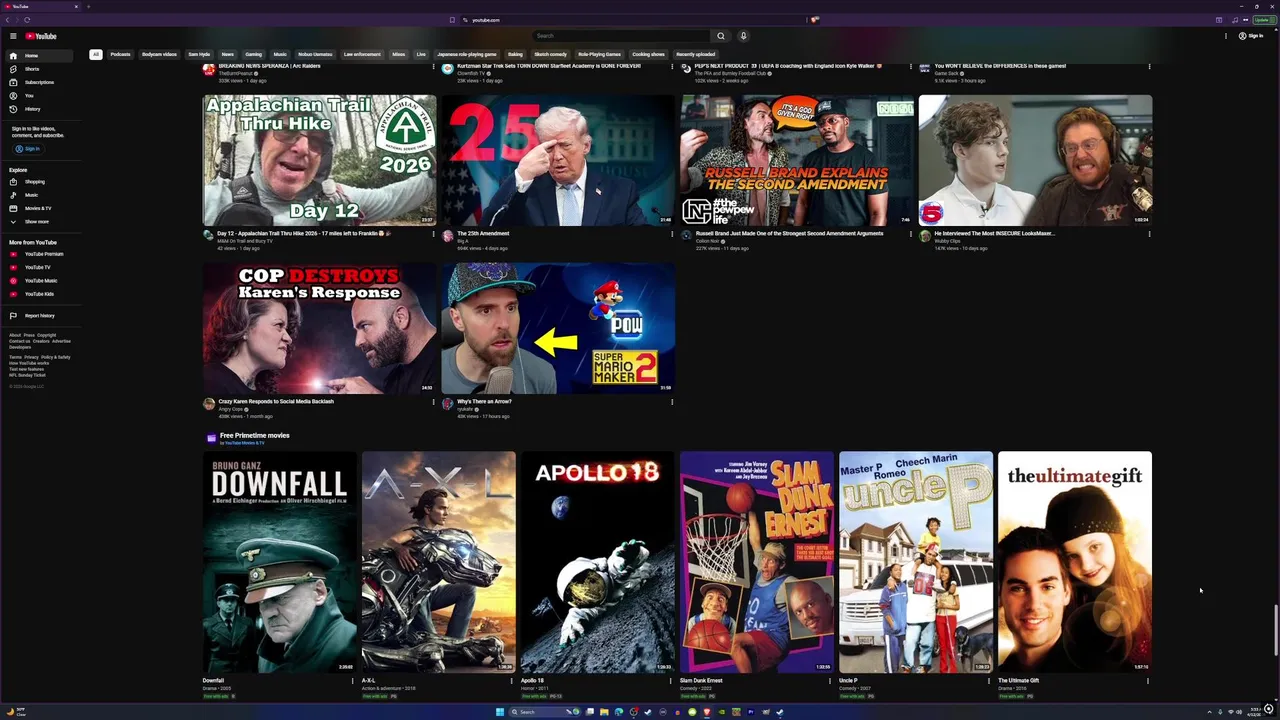The height and width of the screenshot is (720, 1280).
Task: Select the Sketch comedy filter chip
Action: [550, 54]
